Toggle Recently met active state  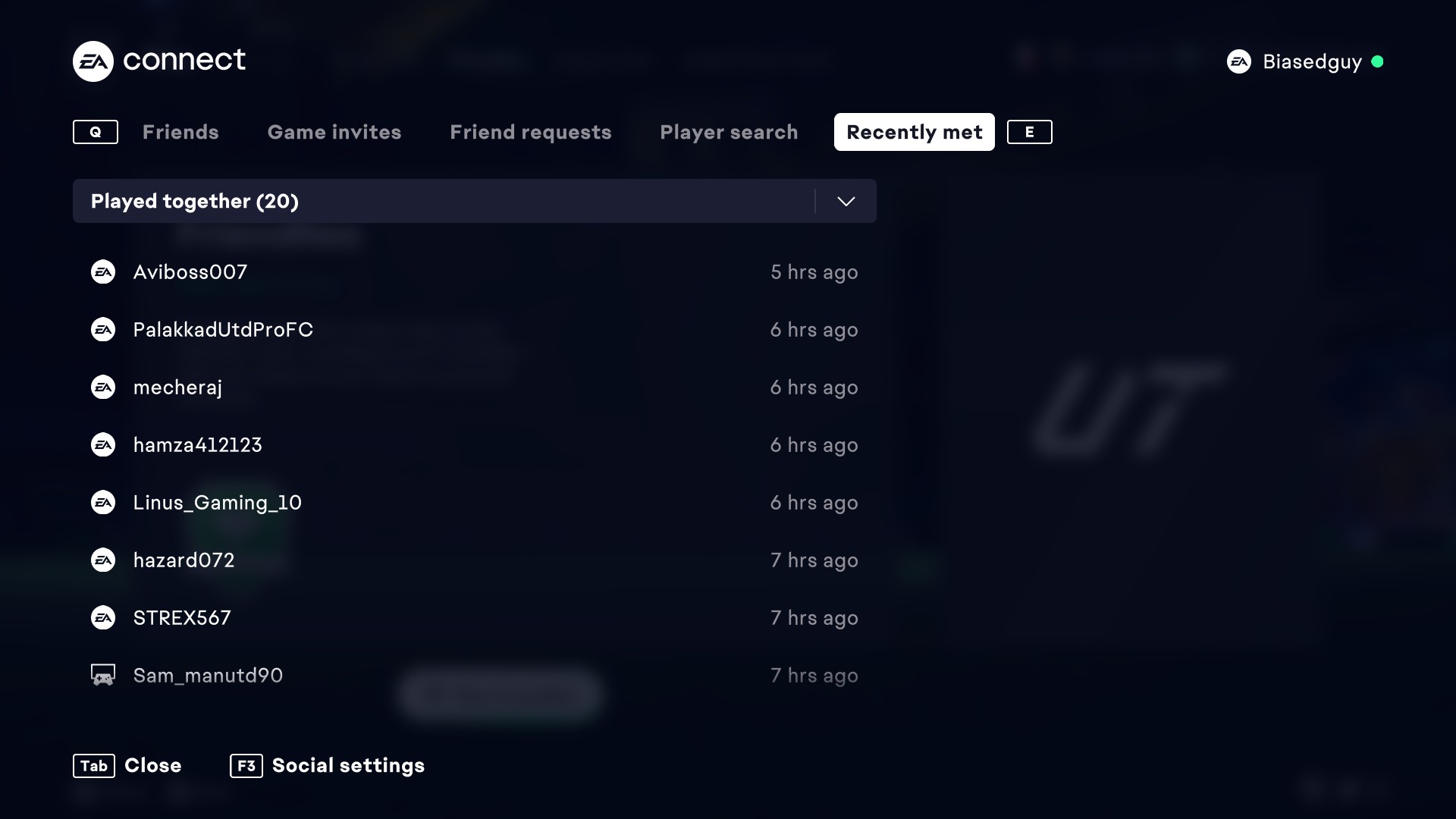click(914, 131)
